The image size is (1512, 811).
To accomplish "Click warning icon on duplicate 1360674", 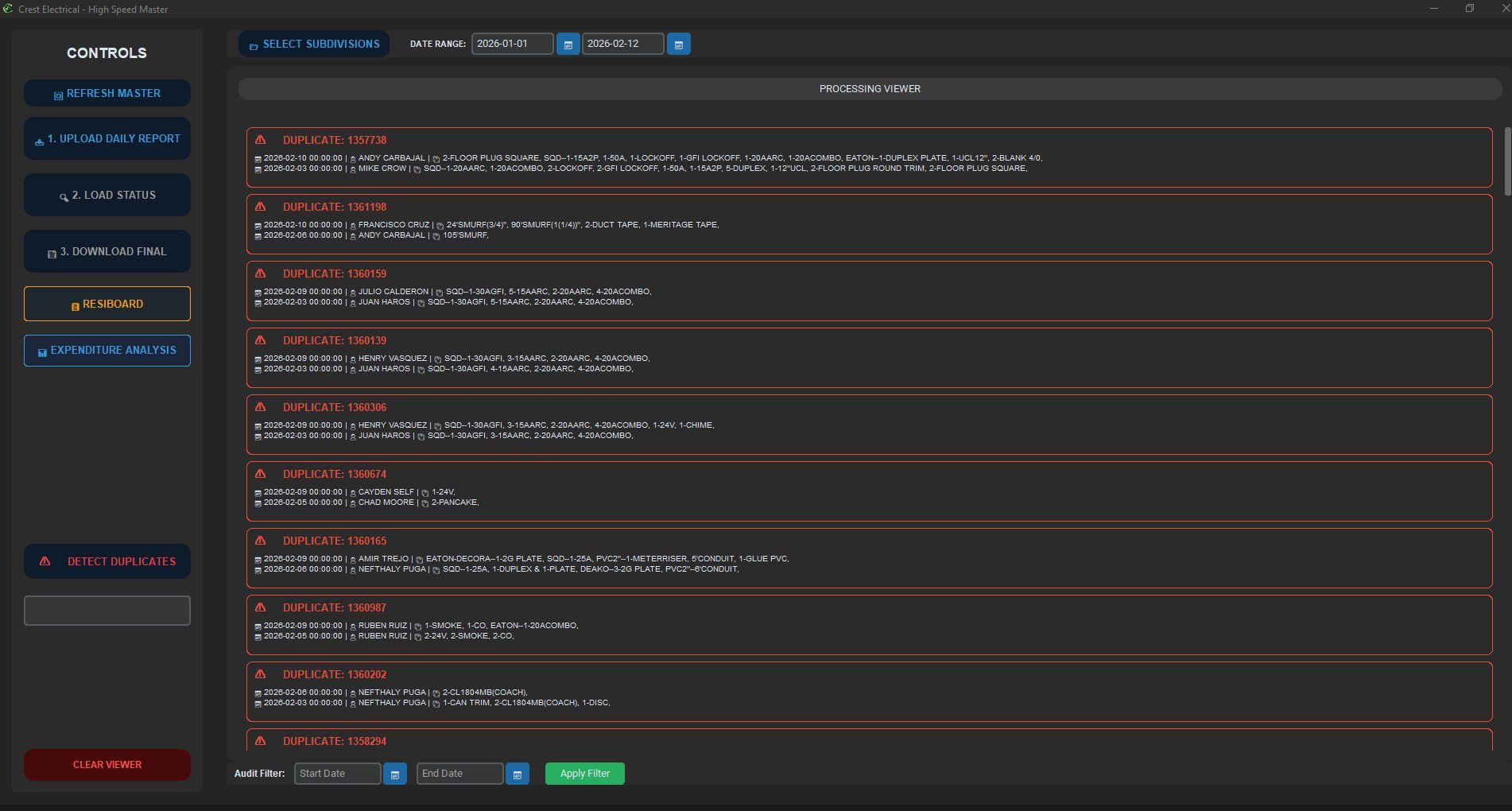I will coord(260,474).
